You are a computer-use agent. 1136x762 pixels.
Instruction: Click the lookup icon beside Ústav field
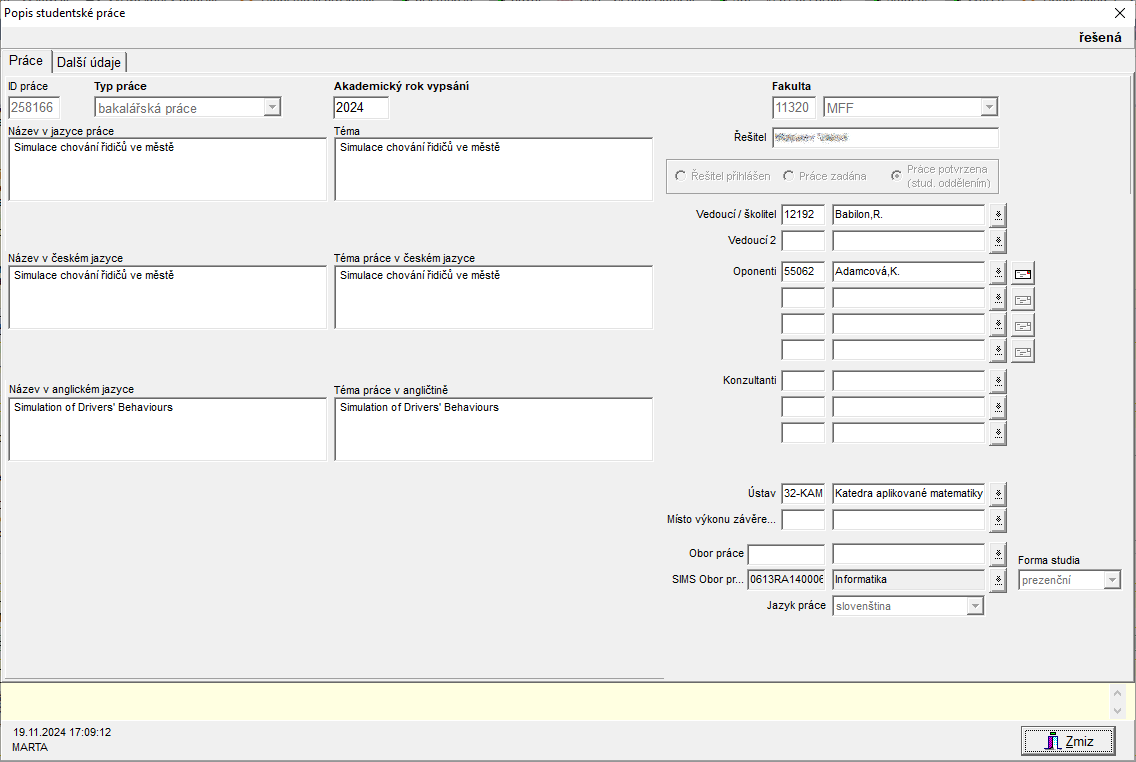tap(998, 494)
